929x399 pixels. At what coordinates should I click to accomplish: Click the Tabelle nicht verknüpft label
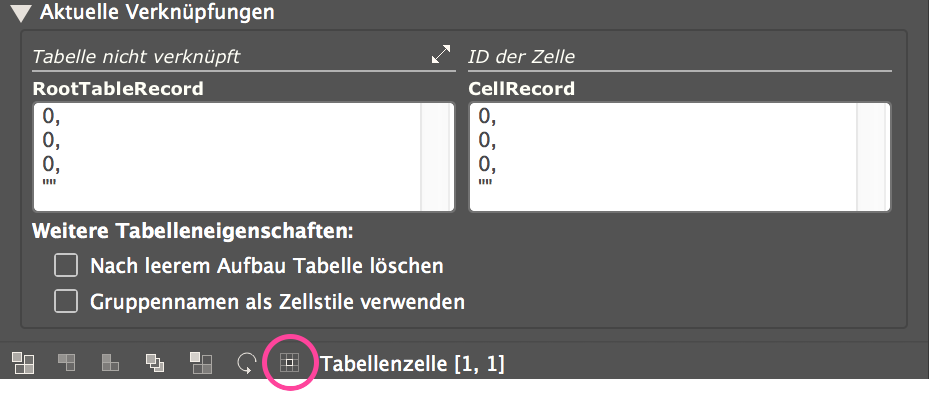click(x=136, y=56)
